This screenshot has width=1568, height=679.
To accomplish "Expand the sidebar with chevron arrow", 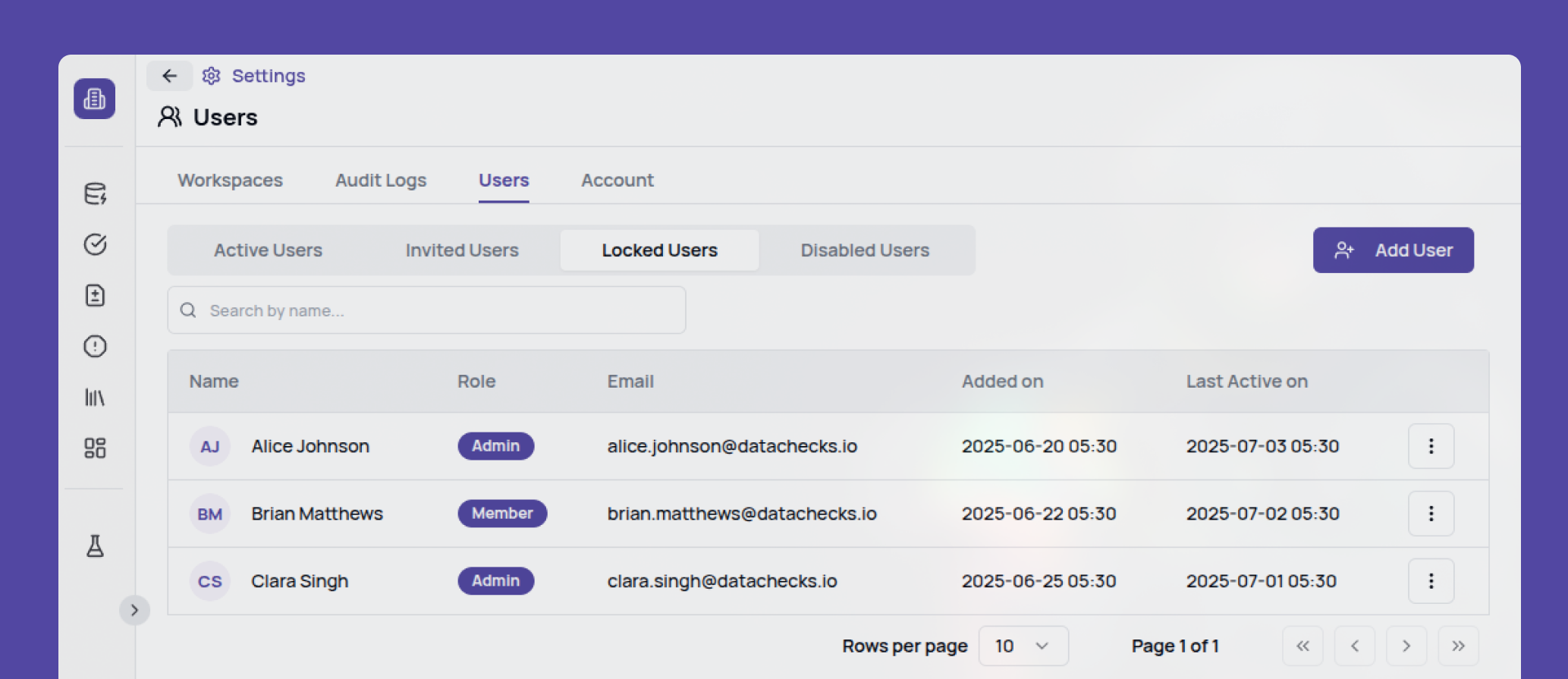I will coord(134,610).
